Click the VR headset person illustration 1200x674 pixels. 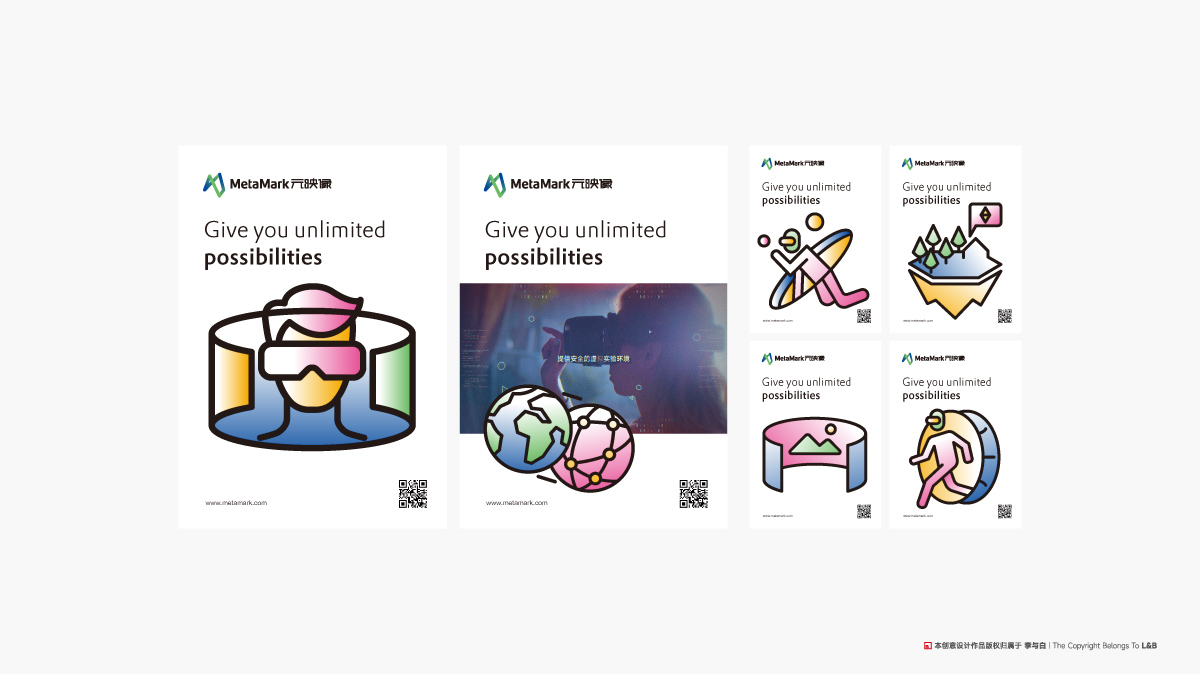point(312,367)
